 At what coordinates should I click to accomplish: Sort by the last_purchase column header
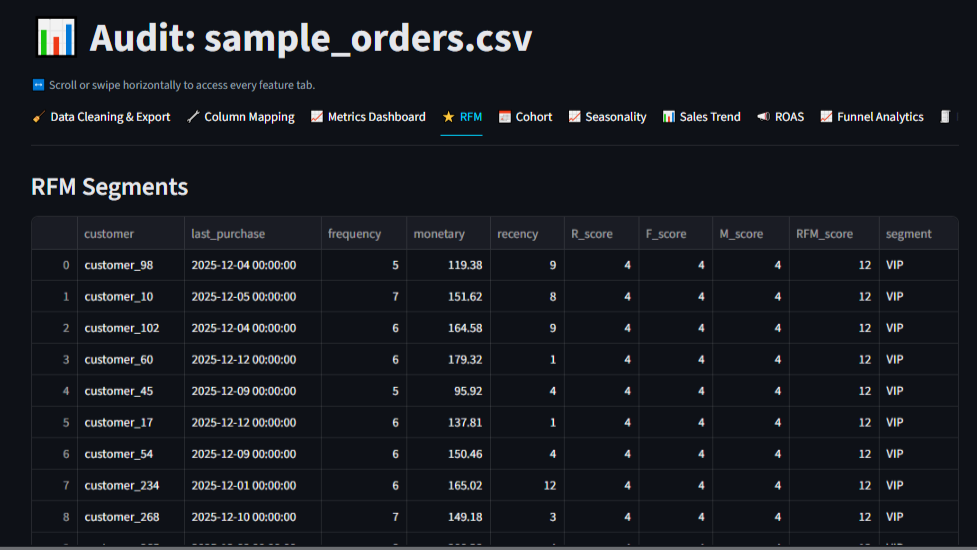click(253, 234)
